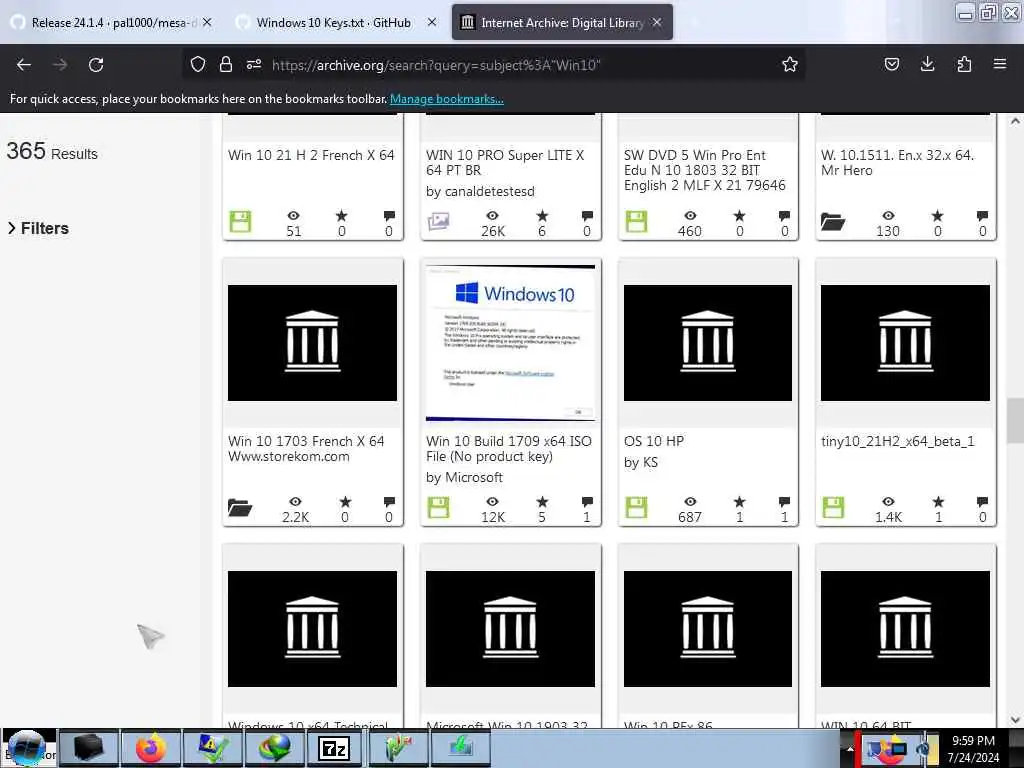Open W. 10.1511. En.x 32.x 64. Mr Hero item

897,163
